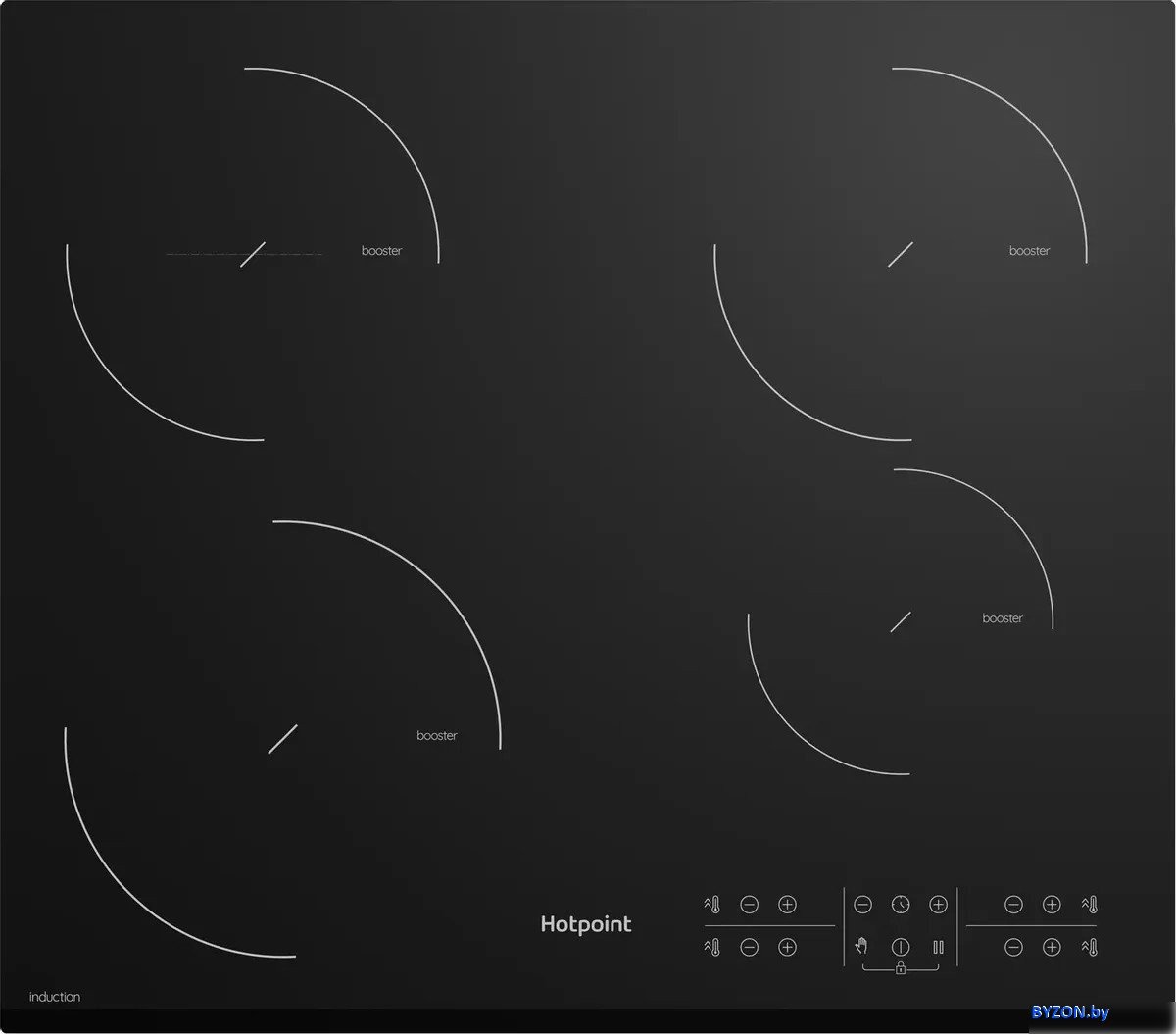Reduce timer with the center minus button
The height and width of the screenshot is (1034, 1176).
[862, 904]
